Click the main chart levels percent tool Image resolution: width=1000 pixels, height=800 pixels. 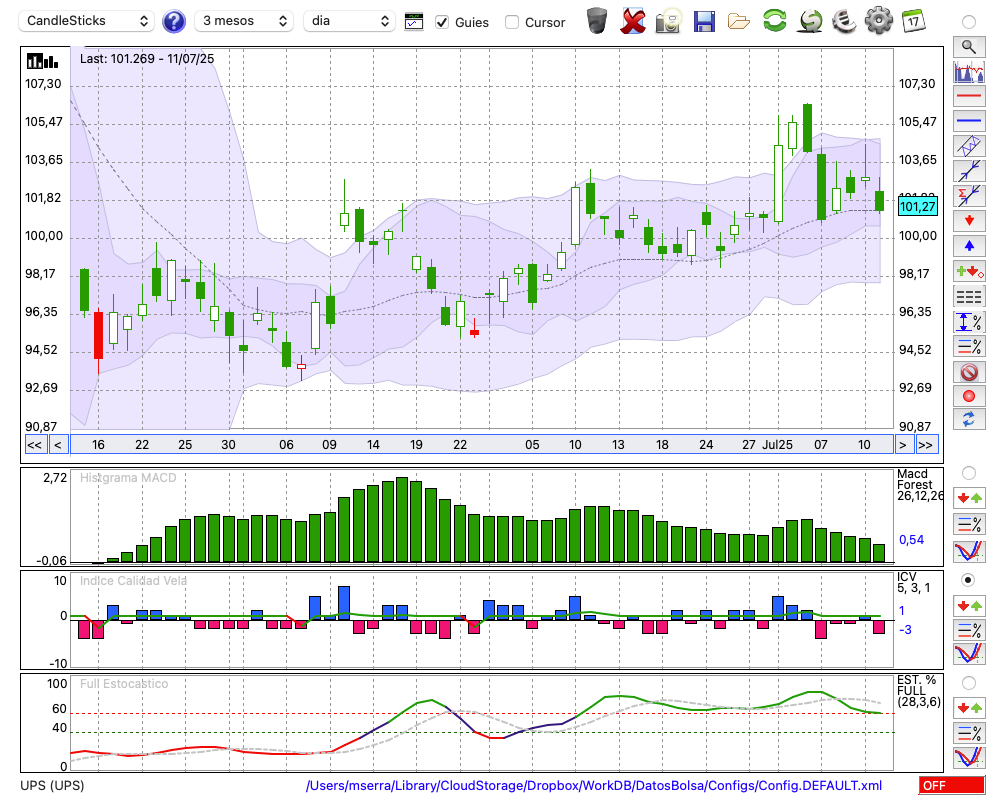pyautogui.click(x=969, y=346)
